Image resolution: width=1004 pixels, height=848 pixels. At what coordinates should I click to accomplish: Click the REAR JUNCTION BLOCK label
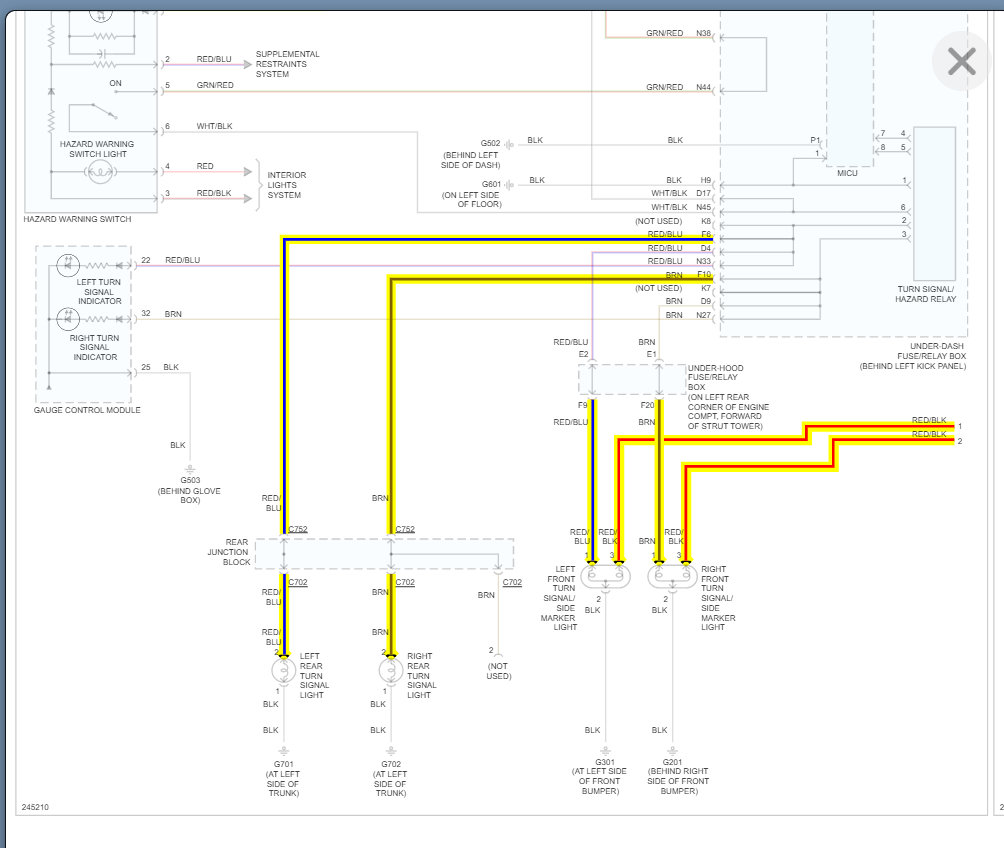(x=229, y=552)
